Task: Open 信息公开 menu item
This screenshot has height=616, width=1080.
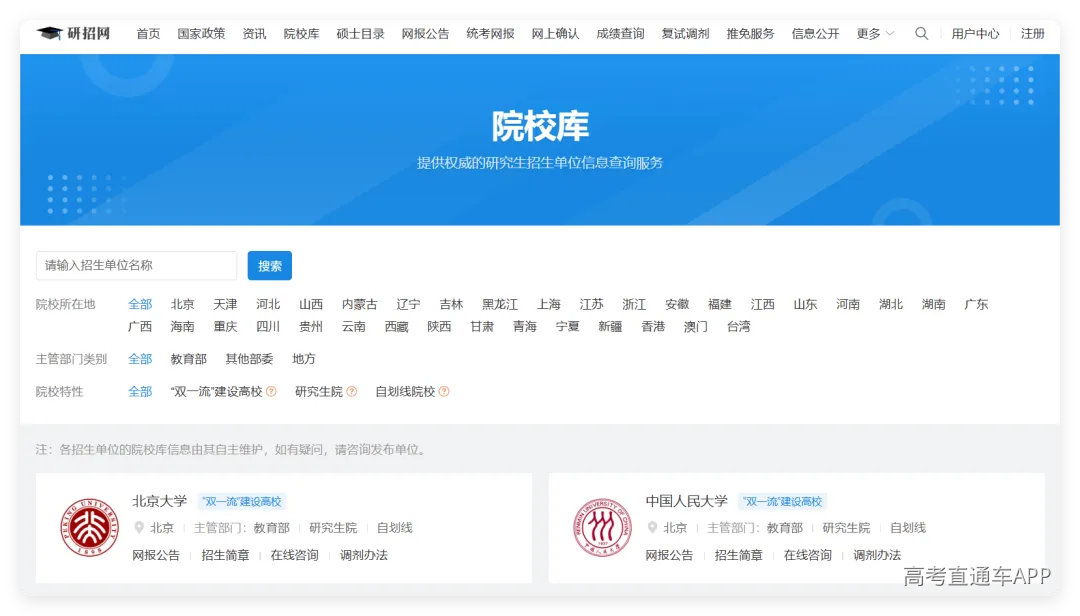Action: (x=816, y=33)
